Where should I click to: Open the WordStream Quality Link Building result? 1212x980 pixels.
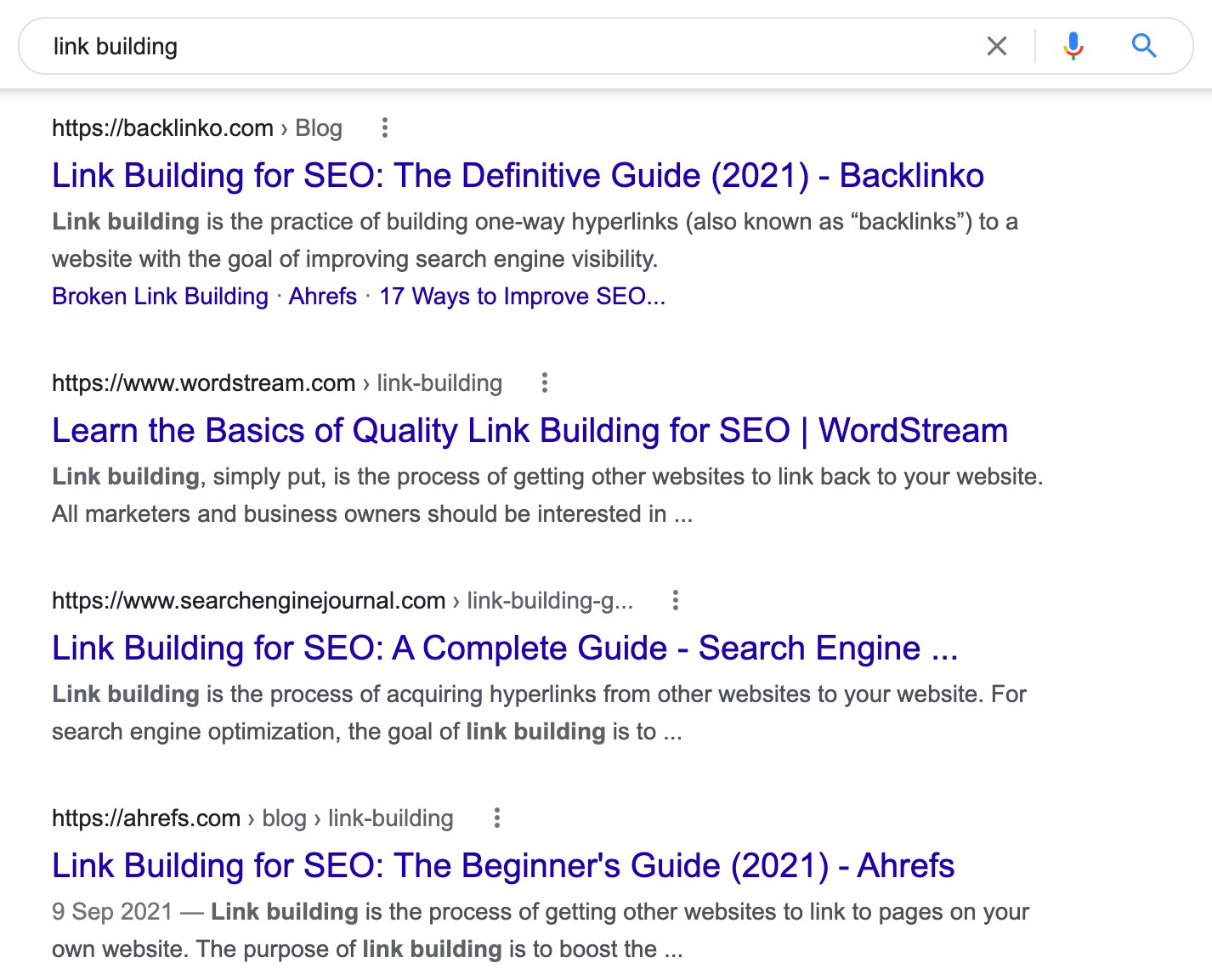[x=530, y=431]
